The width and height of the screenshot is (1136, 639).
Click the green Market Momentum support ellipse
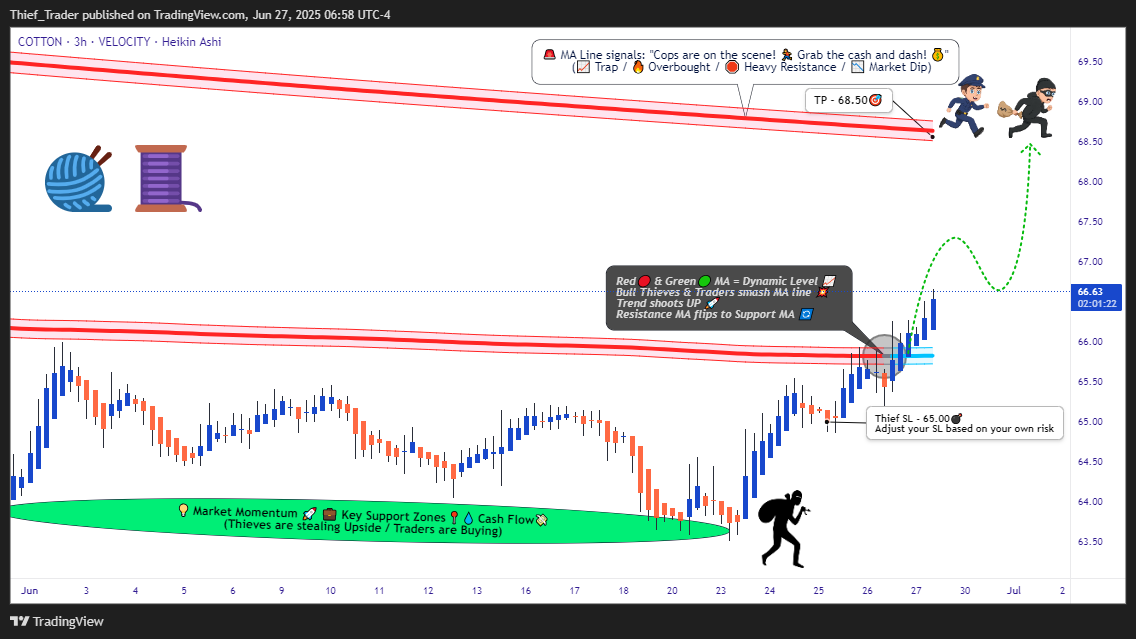pos(369,520)
